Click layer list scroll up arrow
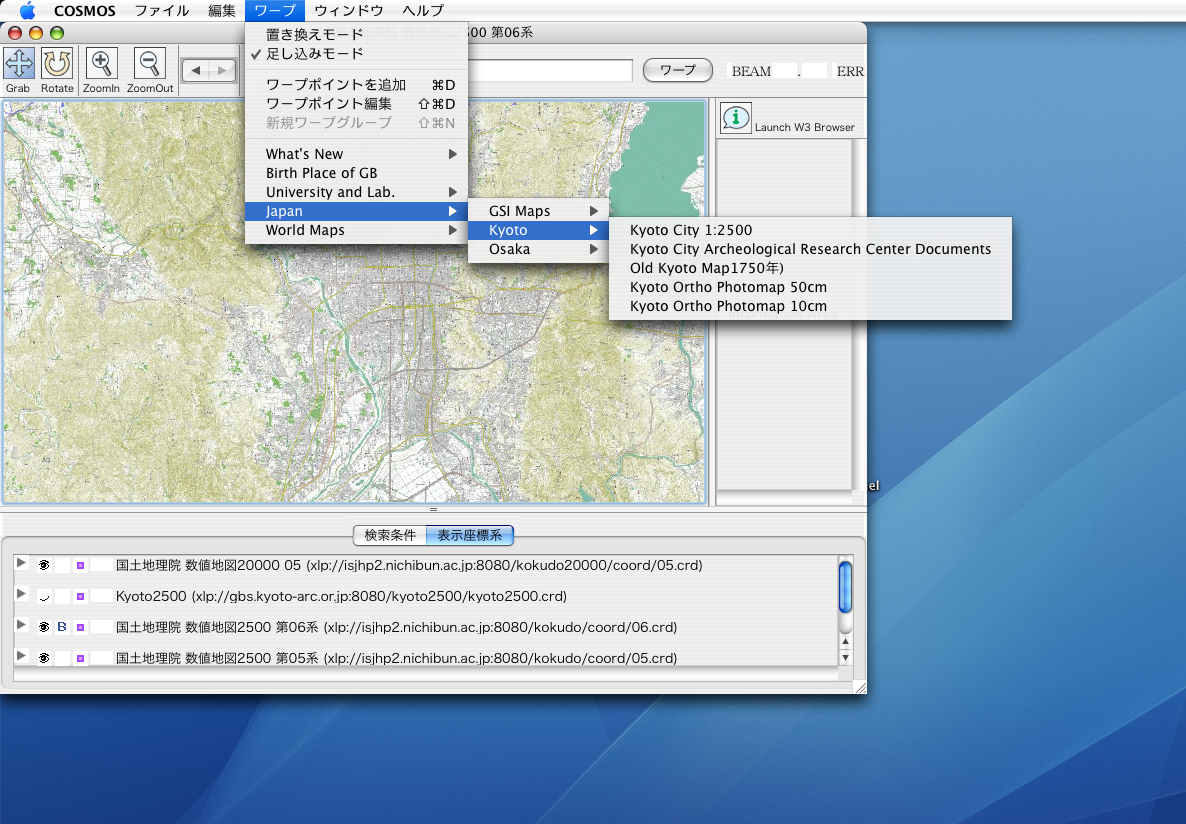The height and width of the screenshot is (824, 1186). (846, 641)
